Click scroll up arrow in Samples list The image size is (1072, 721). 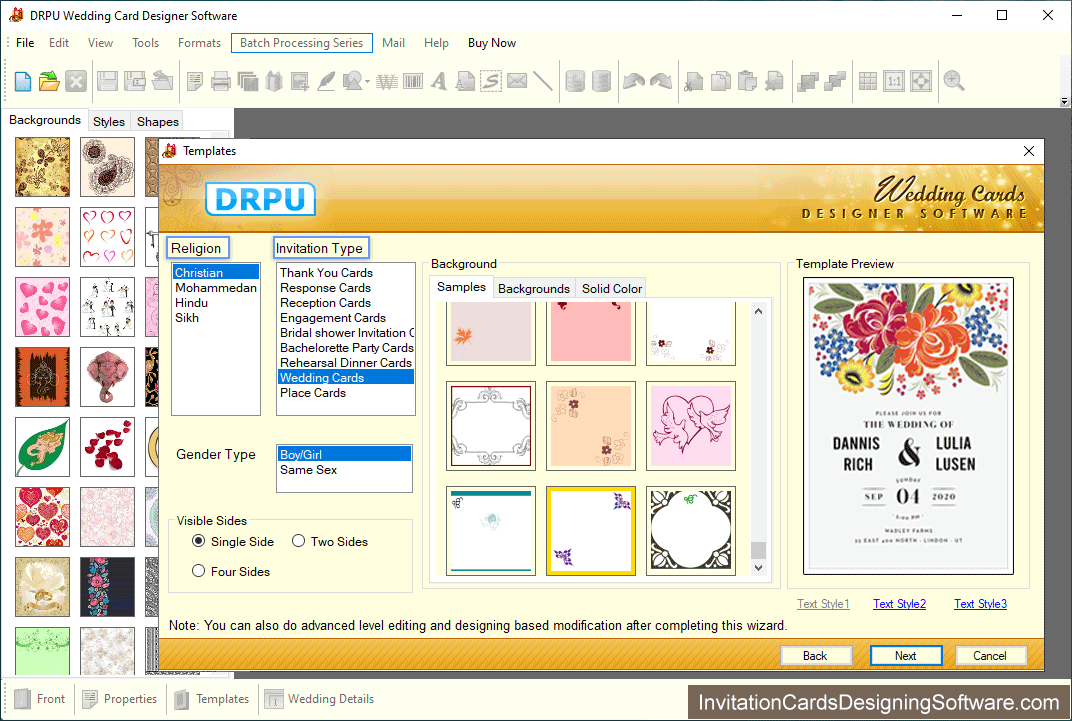pos(758,311)
